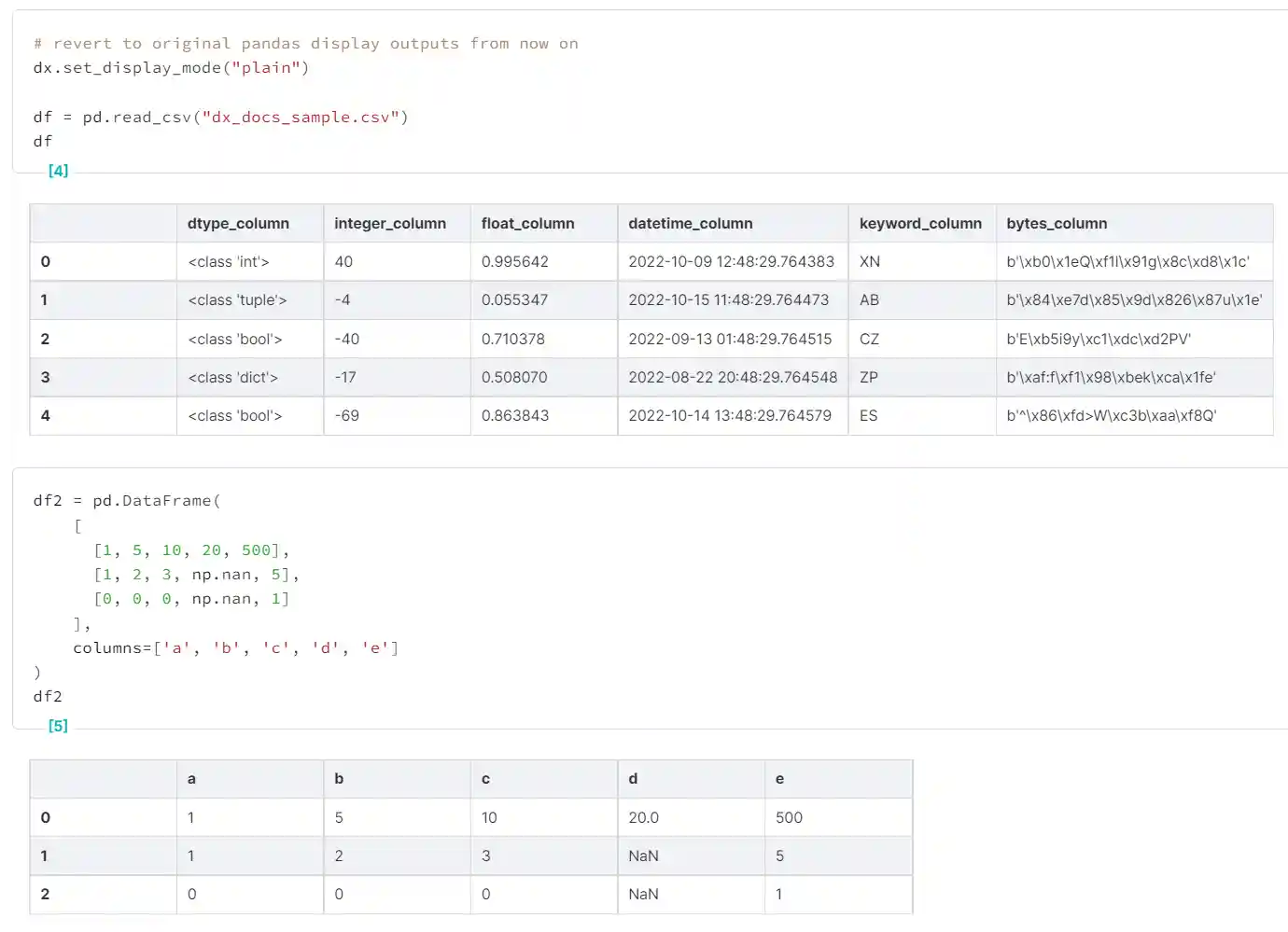The height and width of the screenshot is (932, 1288).
Task: Click the columns=['a', 'b', ...] code line
Action: point(235,648)
